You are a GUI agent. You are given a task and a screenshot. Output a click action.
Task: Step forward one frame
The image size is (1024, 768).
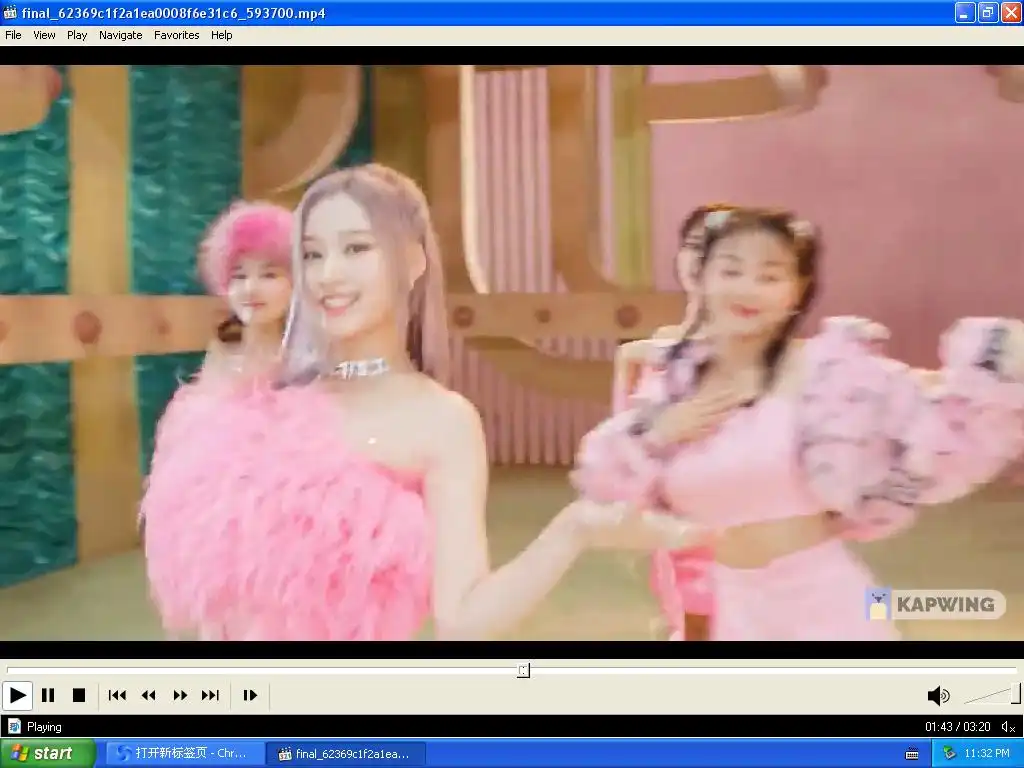pyautogui.click(x=250, y=696)
